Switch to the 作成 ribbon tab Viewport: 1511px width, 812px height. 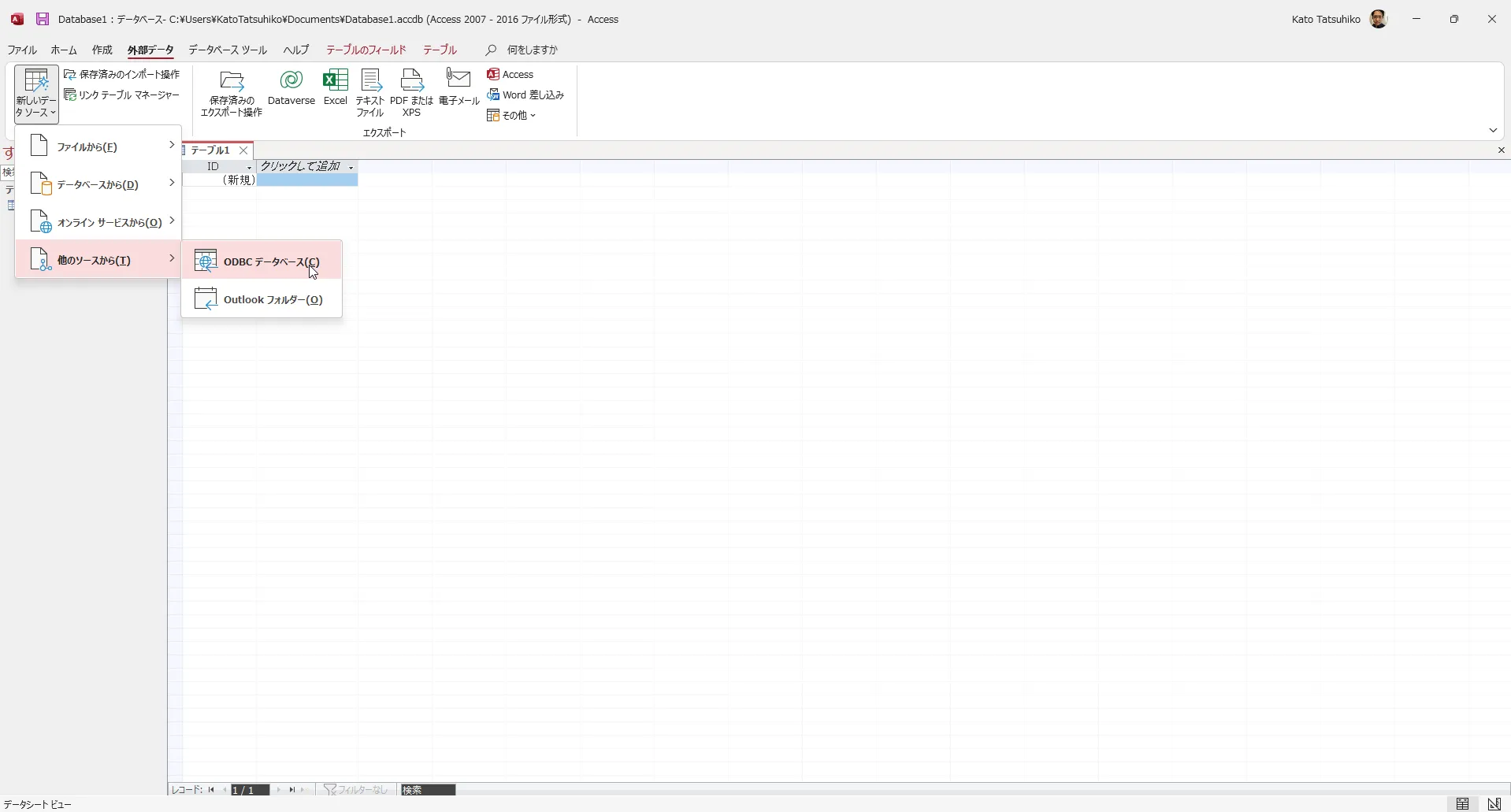coord(102,50)
